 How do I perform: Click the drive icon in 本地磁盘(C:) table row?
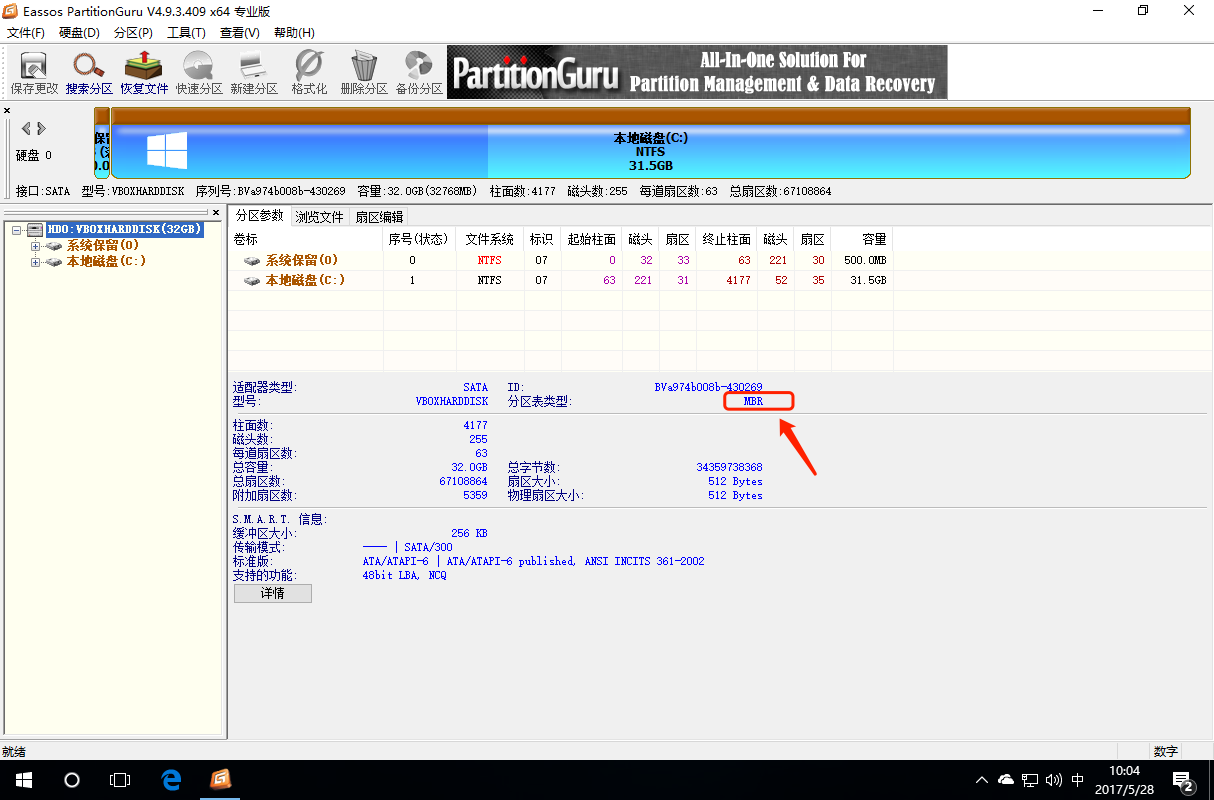coord(253,281)
